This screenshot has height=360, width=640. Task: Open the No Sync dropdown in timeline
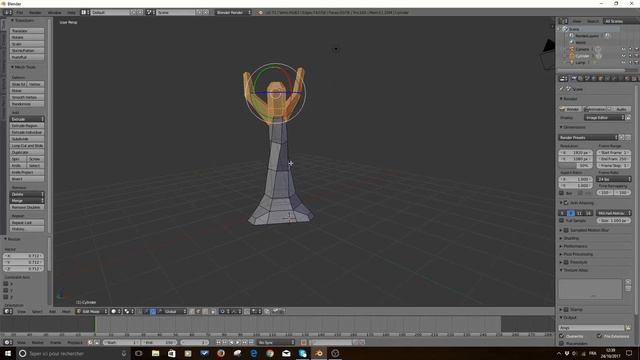pos(276,342)
